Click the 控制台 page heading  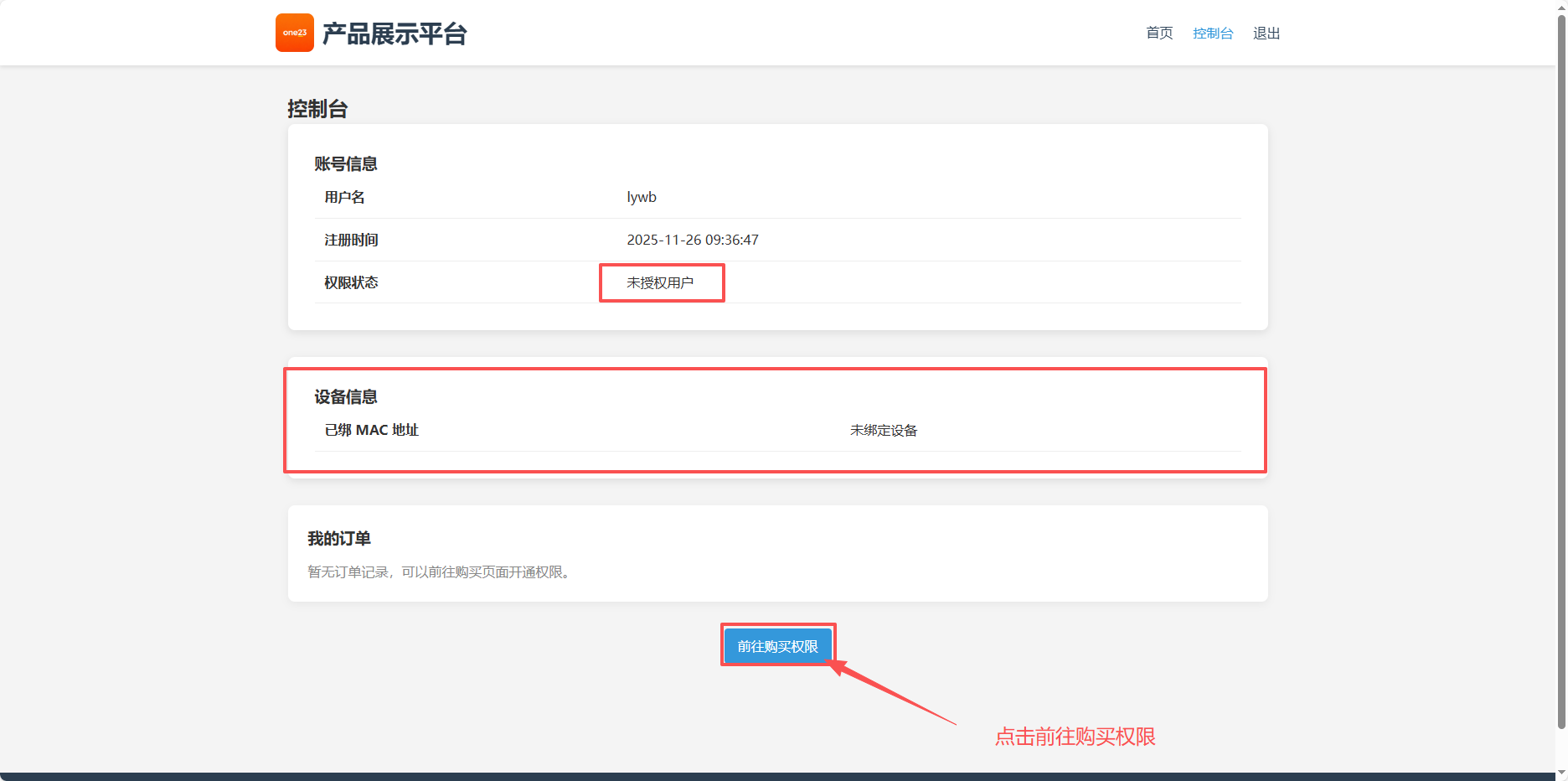click(x=317, y=109)
